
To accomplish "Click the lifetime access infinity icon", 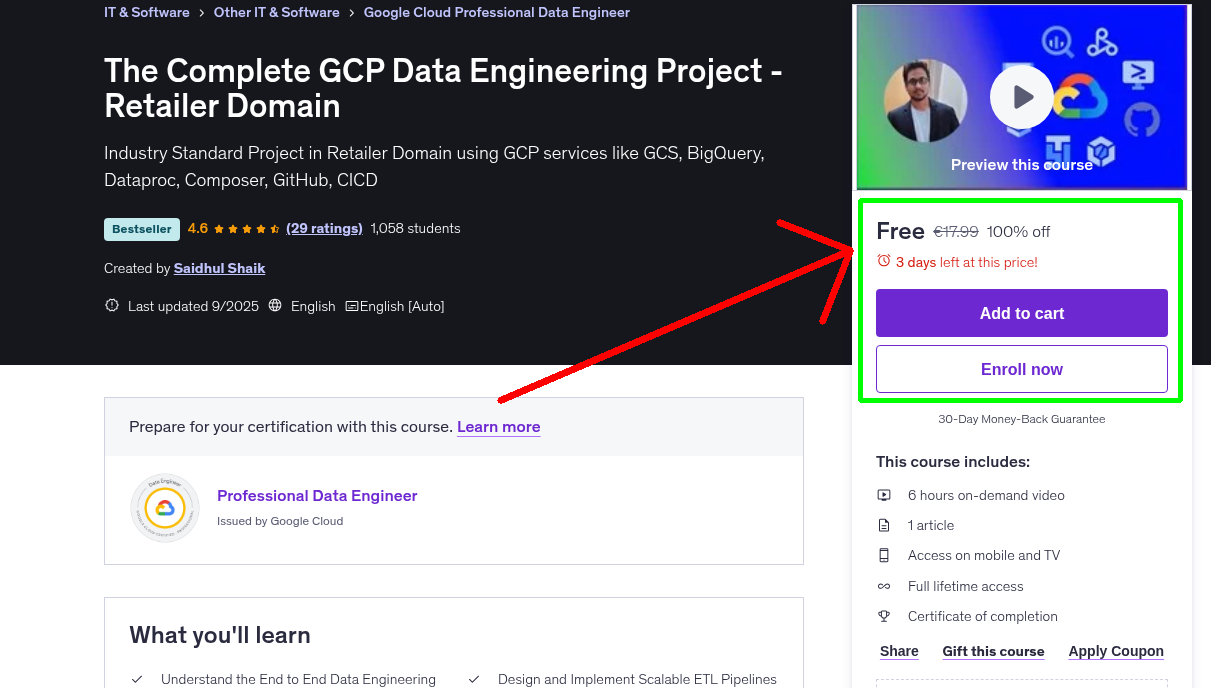I will pyautogui.click(x=884, y=585).
